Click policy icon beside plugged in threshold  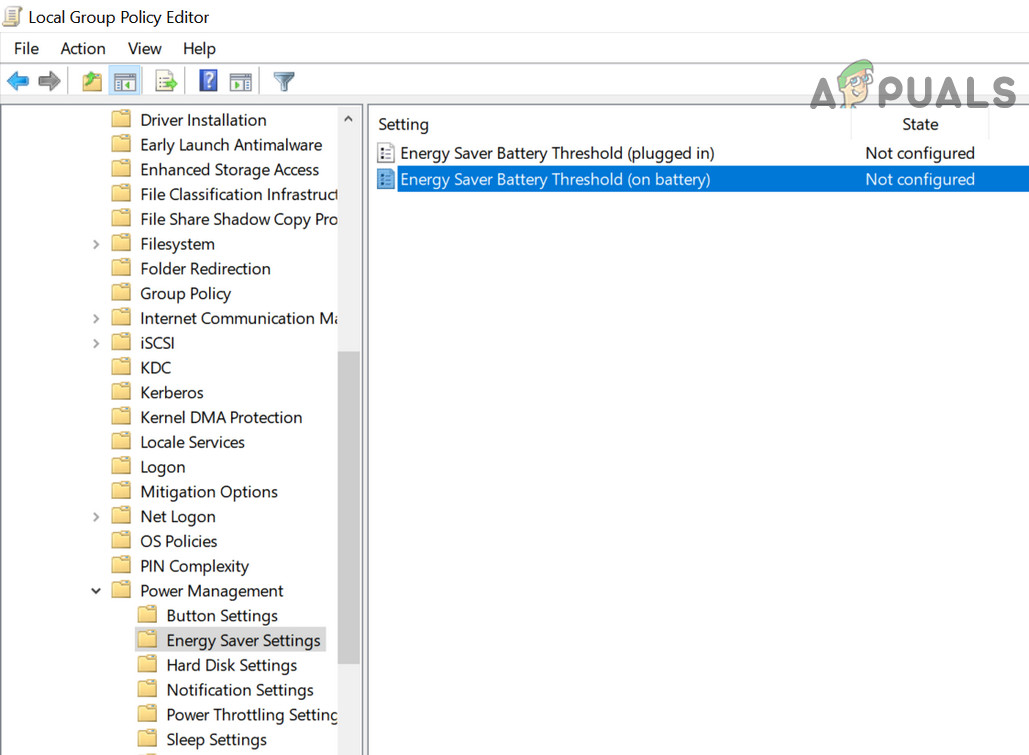(x=386, y=153)
